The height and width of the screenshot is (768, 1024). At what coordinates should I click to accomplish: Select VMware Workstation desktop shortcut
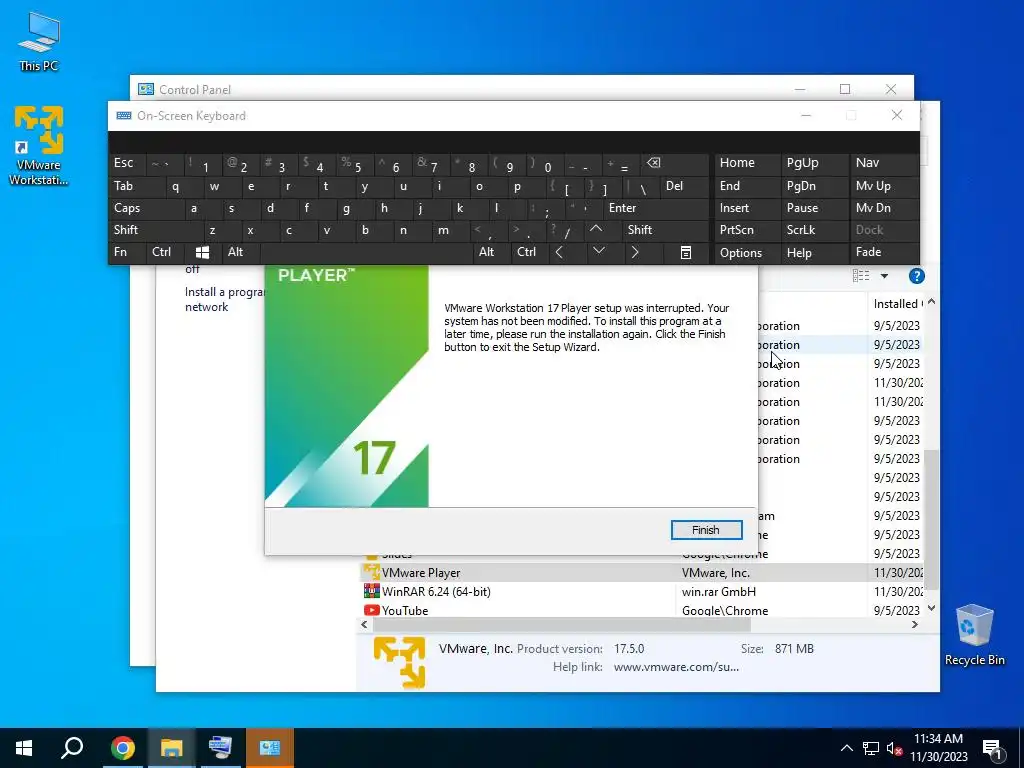coord(39,145)
